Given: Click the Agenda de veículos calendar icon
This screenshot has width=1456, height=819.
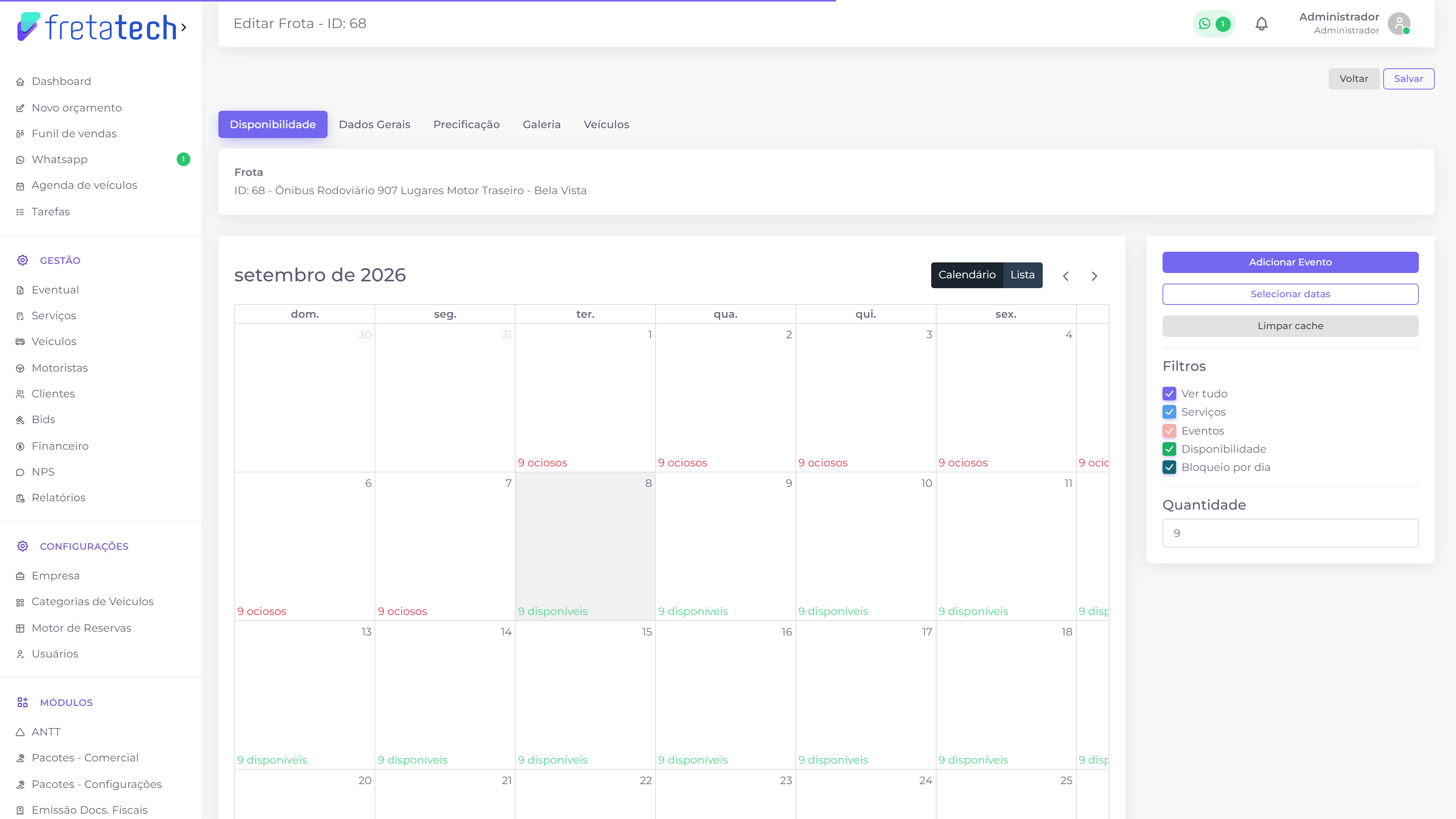Looking at the screenshot, I should pos(20,186).
